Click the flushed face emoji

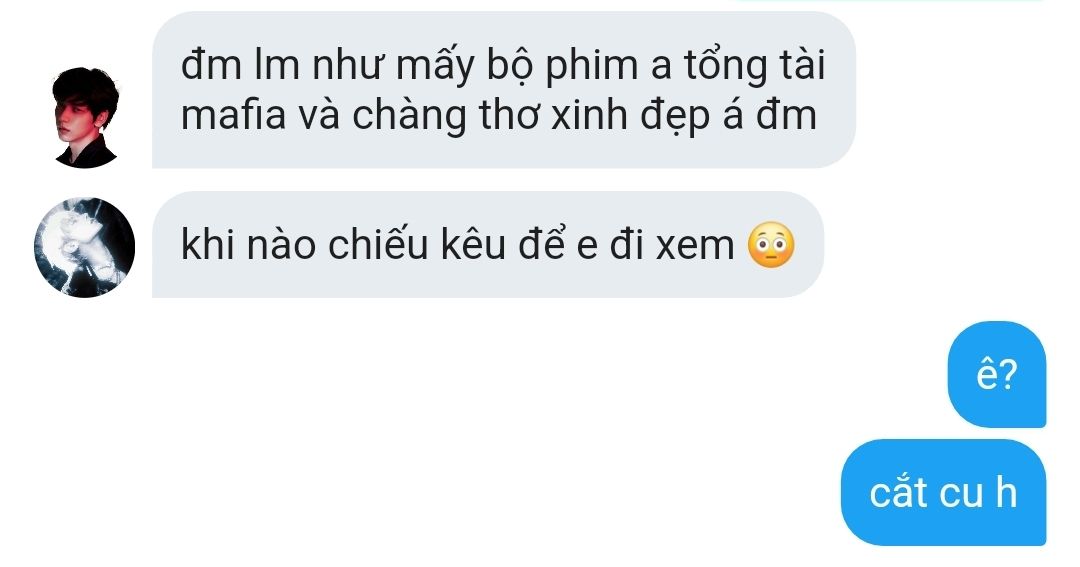771,245
